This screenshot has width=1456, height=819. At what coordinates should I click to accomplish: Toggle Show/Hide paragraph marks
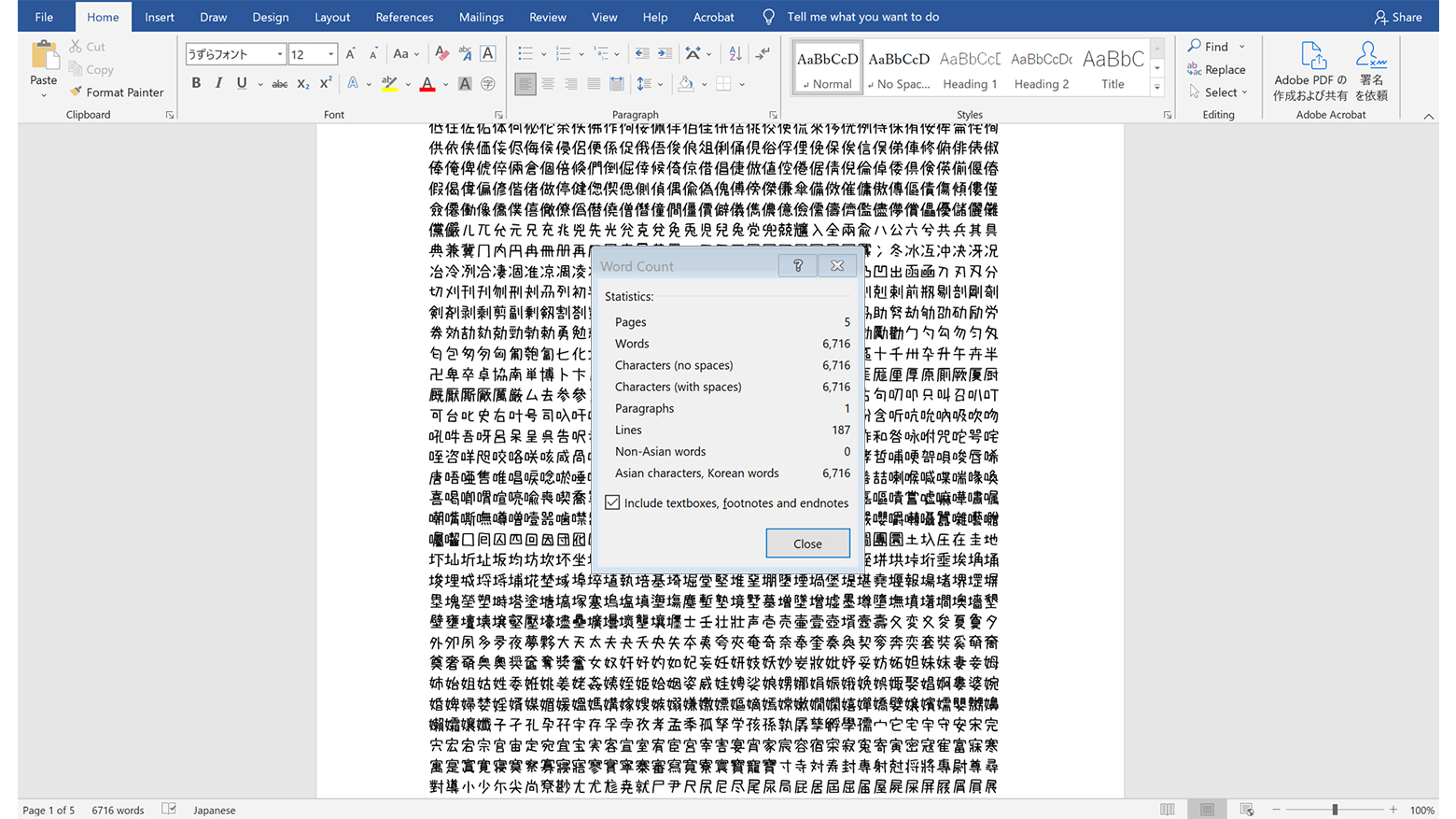pyautogui.click(x=763, y=54)
